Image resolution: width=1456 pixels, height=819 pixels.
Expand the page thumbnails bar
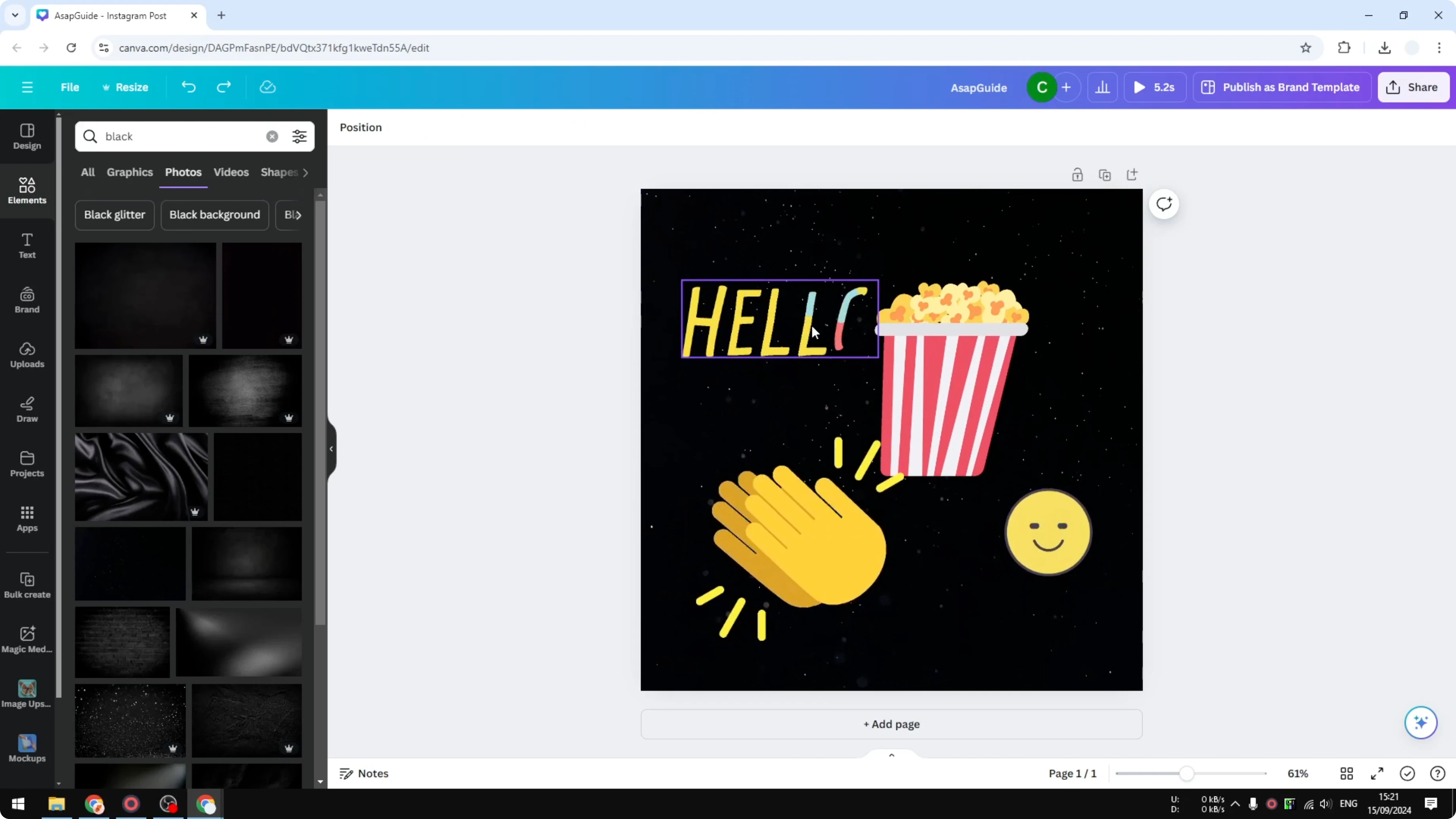coord(891,755)
